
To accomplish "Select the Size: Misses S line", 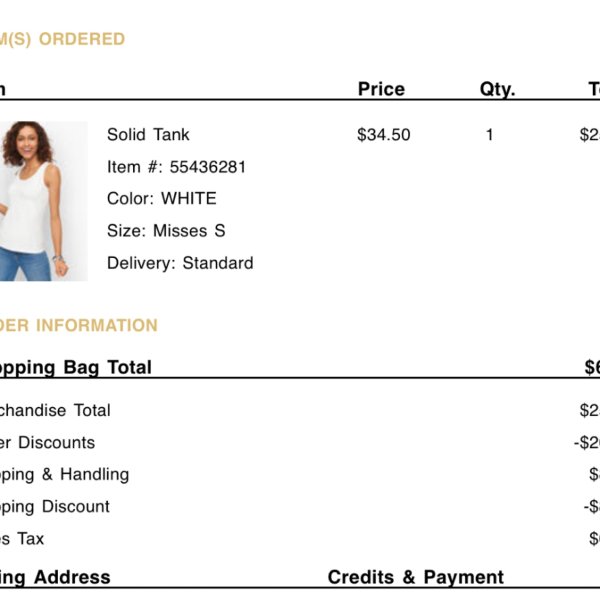I will click(166, 231).
